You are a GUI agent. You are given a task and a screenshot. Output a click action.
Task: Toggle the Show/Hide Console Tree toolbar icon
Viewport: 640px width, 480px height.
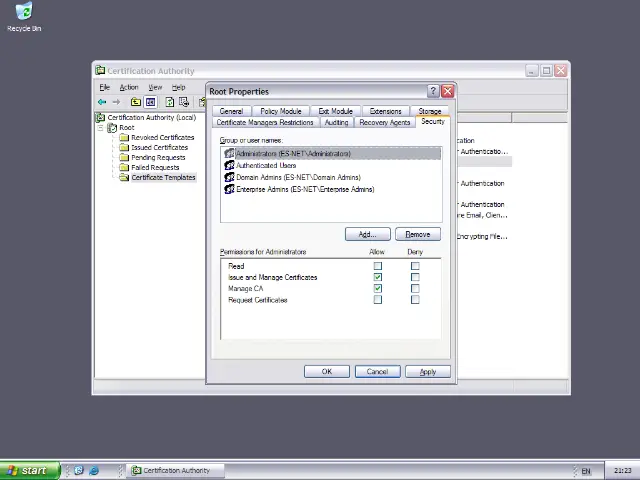click(x=151, y=102)
